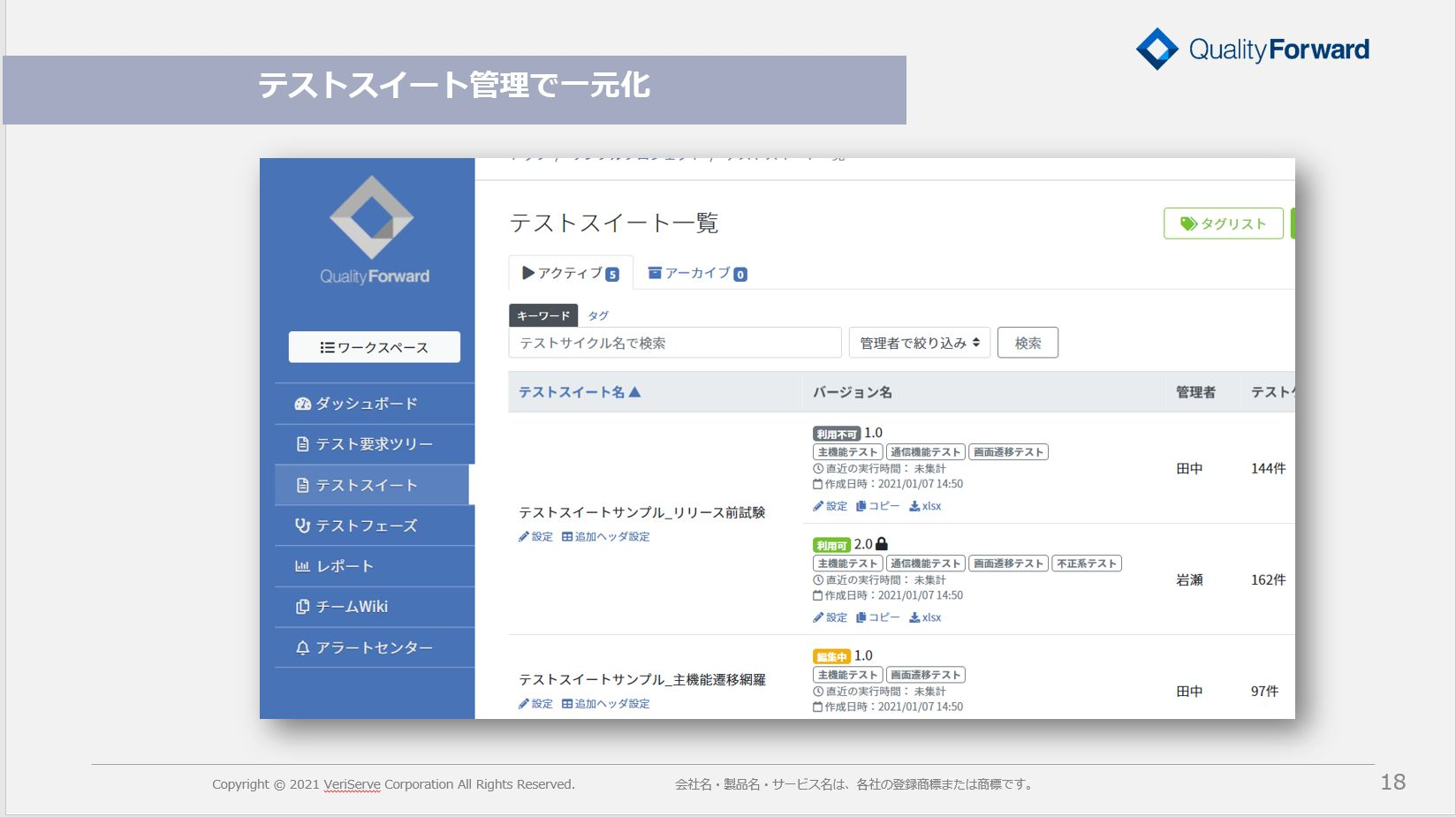Click the QualityForward logo on the slide header

(1253, 49)
